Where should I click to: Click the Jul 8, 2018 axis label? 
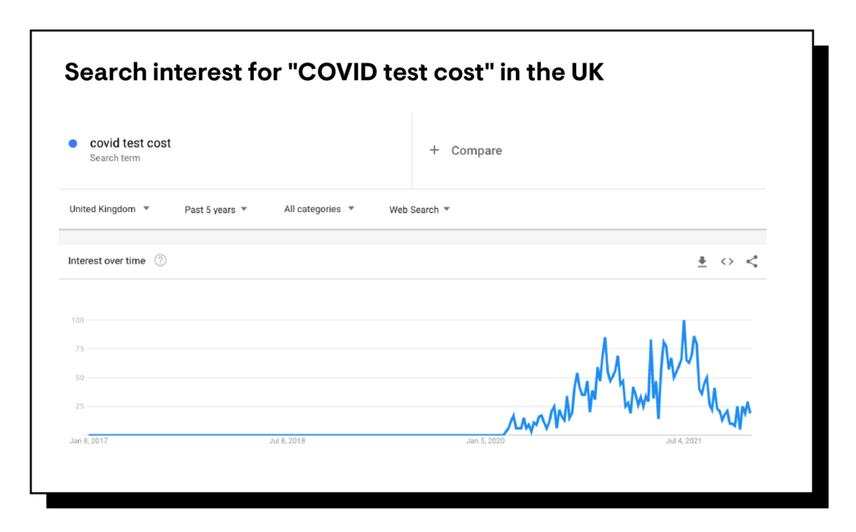(x=287, y=441)
